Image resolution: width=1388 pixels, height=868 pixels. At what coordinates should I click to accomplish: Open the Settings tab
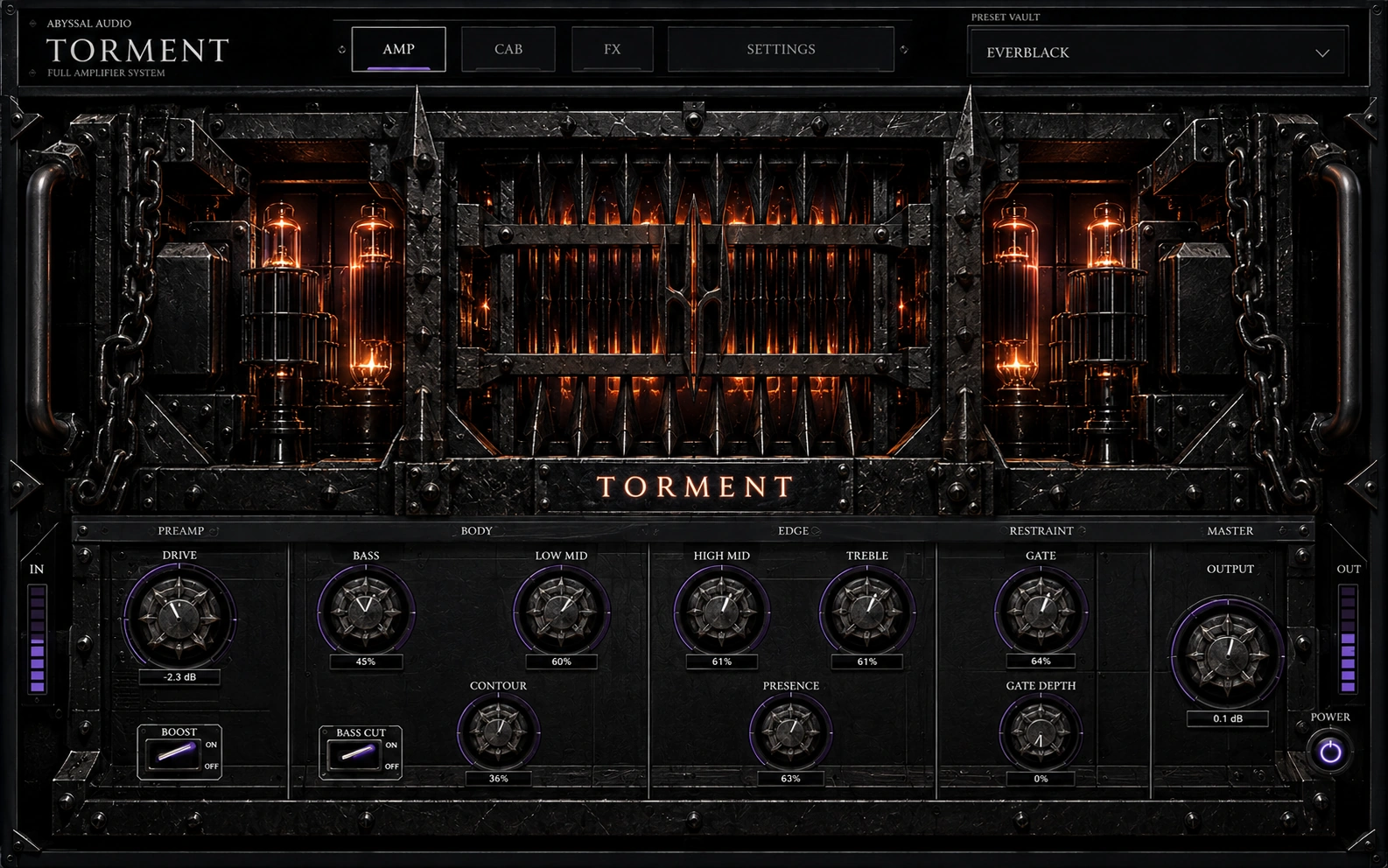click(781, 49)
